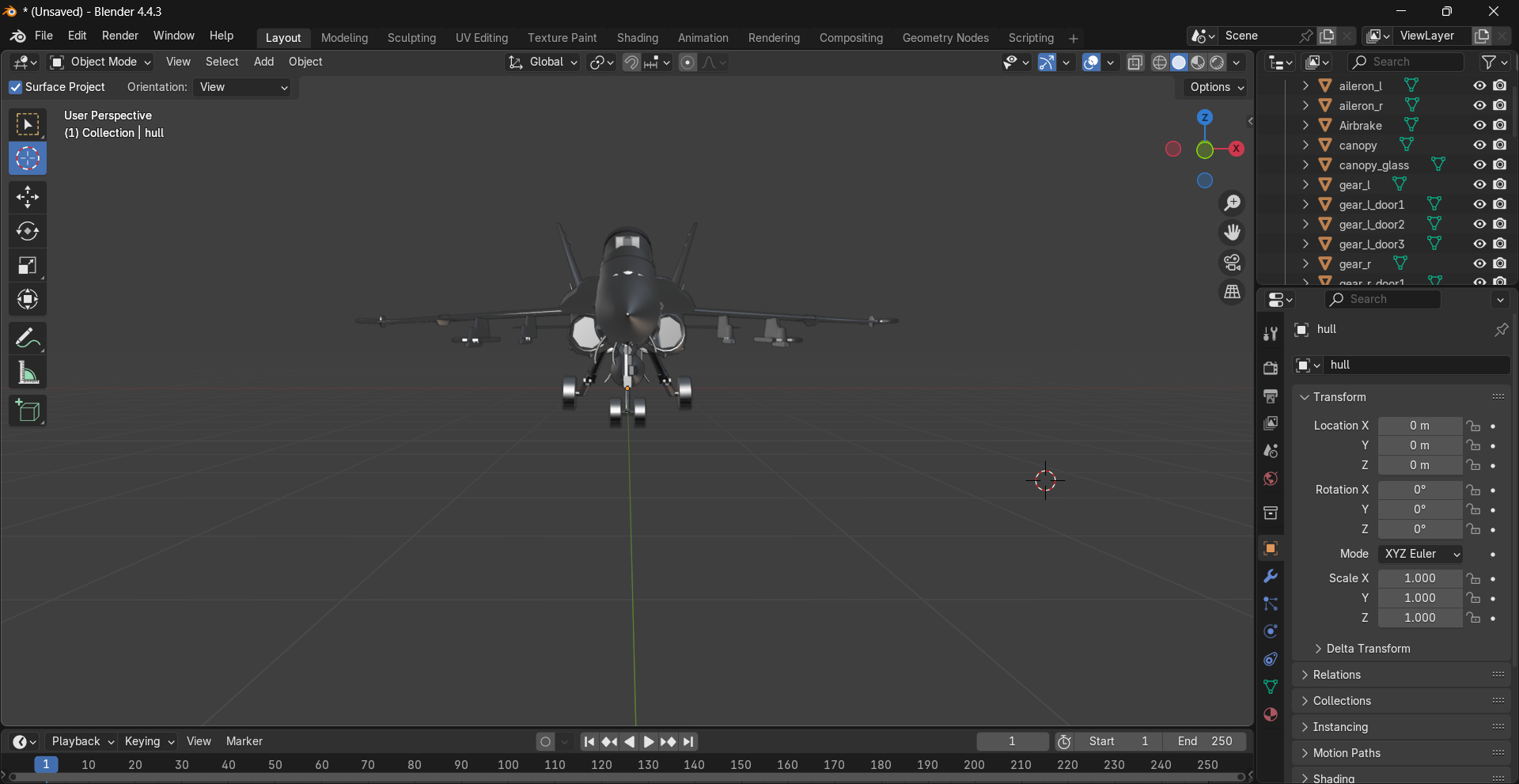Select the Measure tool
Screen dimensions: 1519x784
tap(28, 373)
